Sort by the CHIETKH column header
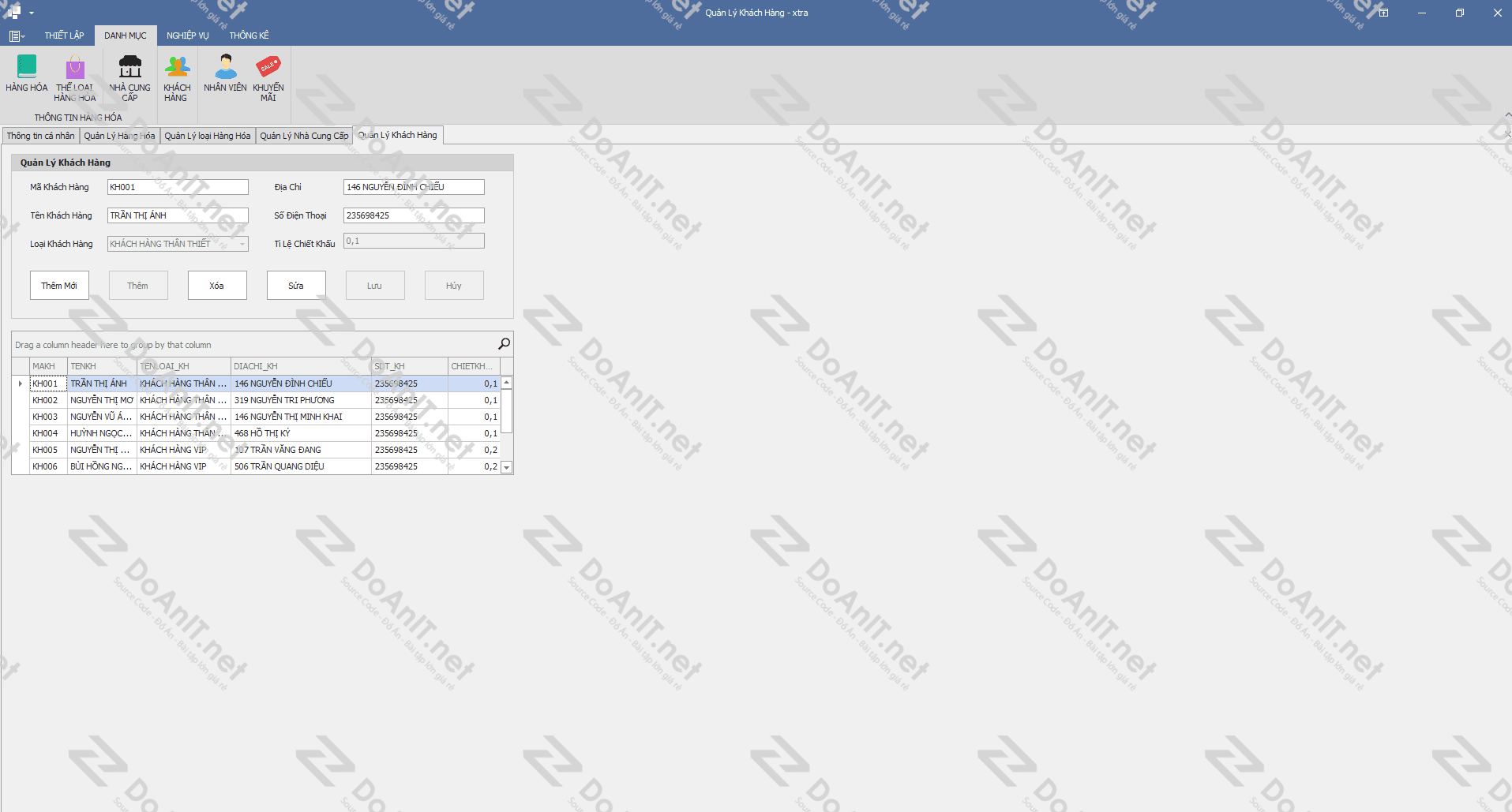This screenshot has height=812, width=1512. click(x=474, y=366)
